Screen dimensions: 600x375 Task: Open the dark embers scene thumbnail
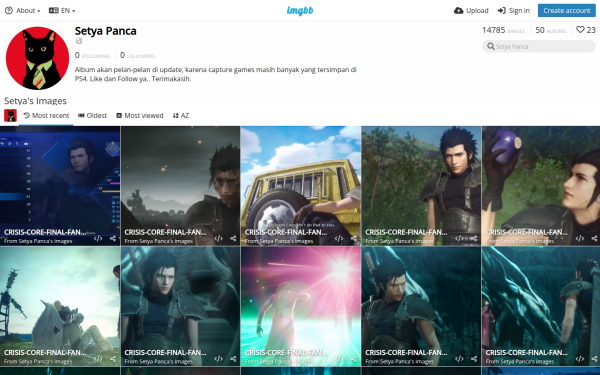pos(180,186)
